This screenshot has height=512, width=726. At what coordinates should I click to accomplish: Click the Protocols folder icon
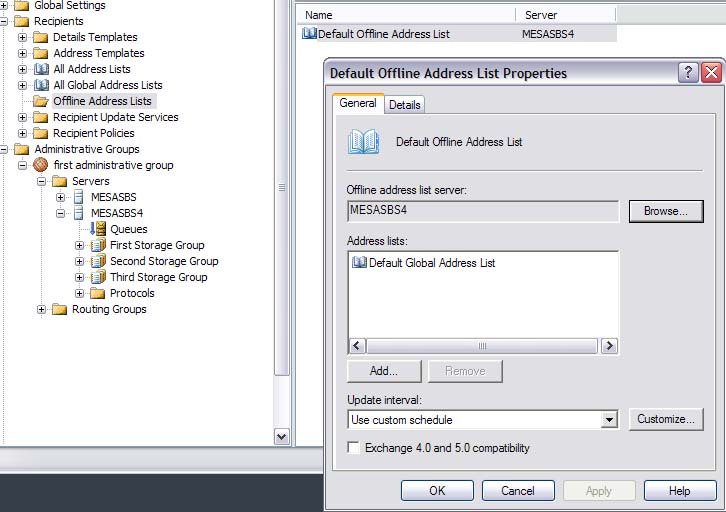pos(98,293)
